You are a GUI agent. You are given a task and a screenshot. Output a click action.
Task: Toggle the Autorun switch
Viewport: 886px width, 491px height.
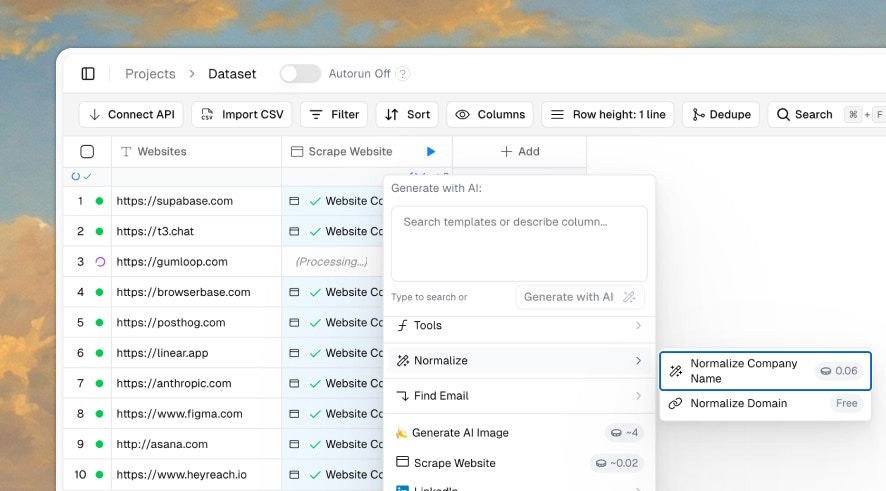pos(300,74)
